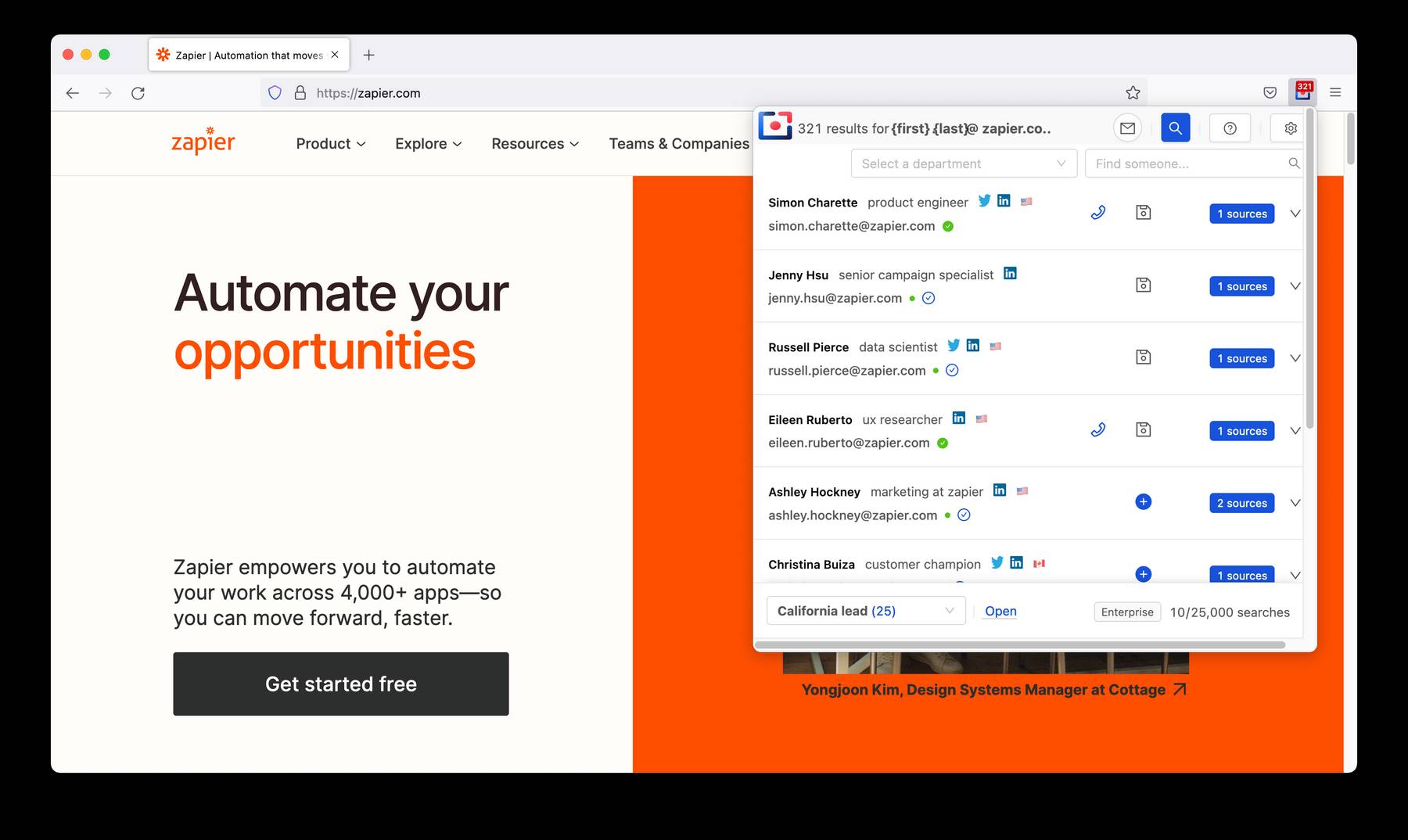Click the extension logo in the popup header

(x=775, y=125)
